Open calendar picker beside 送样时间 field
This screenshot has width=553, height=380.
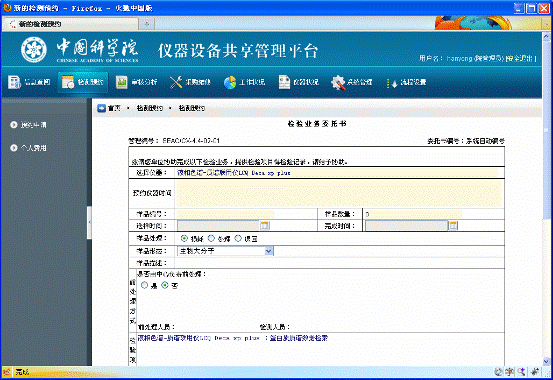pyautogui.click(x=265, y=225)
